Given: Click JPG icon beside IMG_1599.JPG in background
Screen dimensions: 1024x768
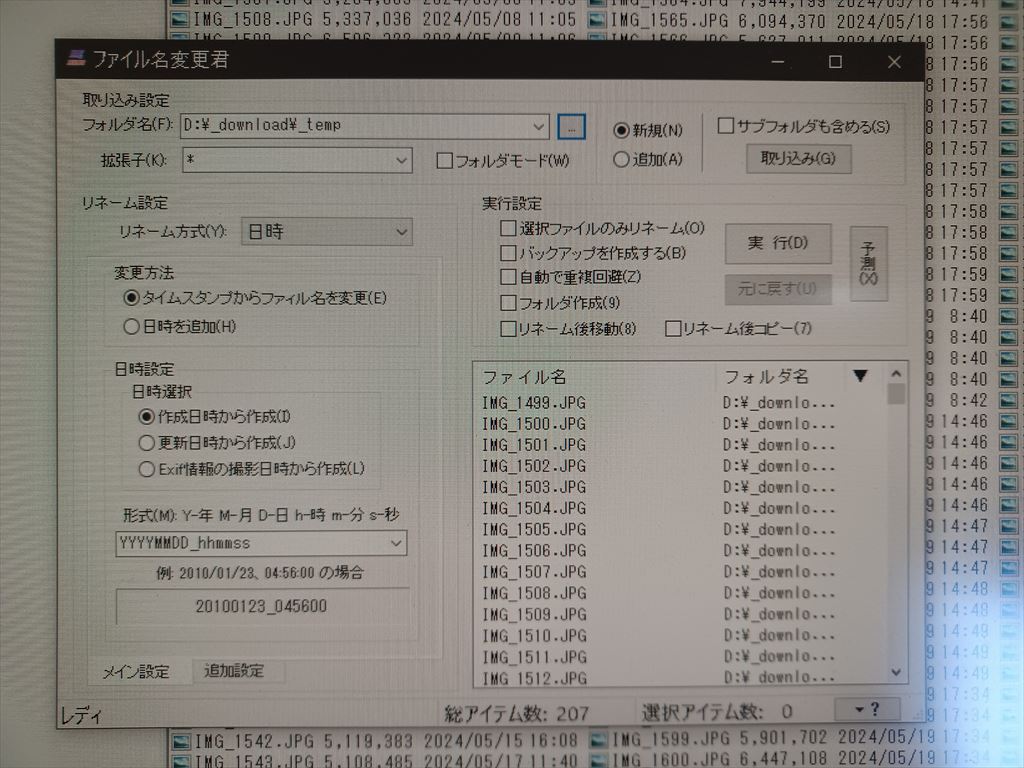Looking at the screenshot, I should [597, 741].
